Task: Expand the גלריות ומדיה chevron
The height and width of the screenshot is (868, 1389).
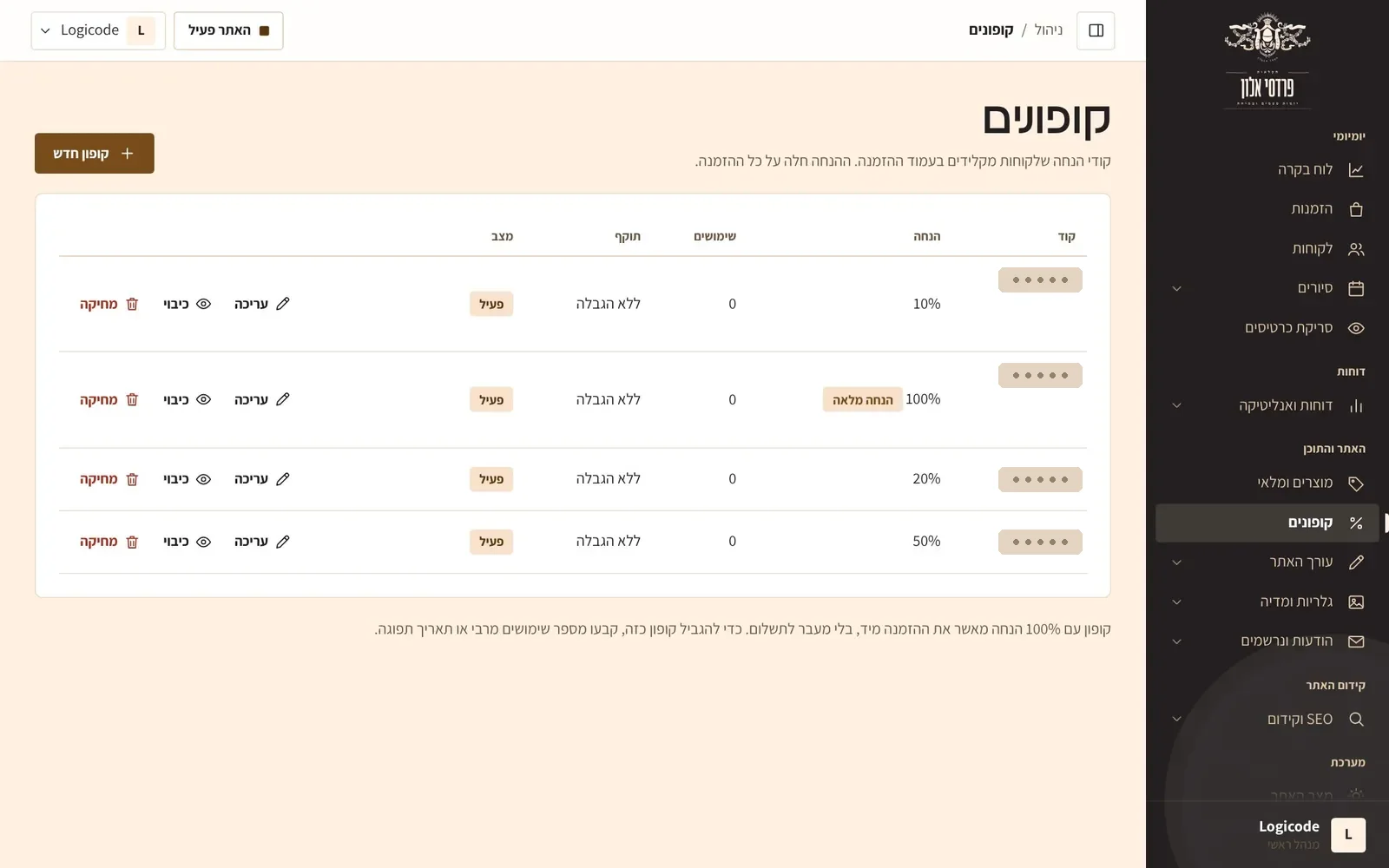Action: (1176, 602)
